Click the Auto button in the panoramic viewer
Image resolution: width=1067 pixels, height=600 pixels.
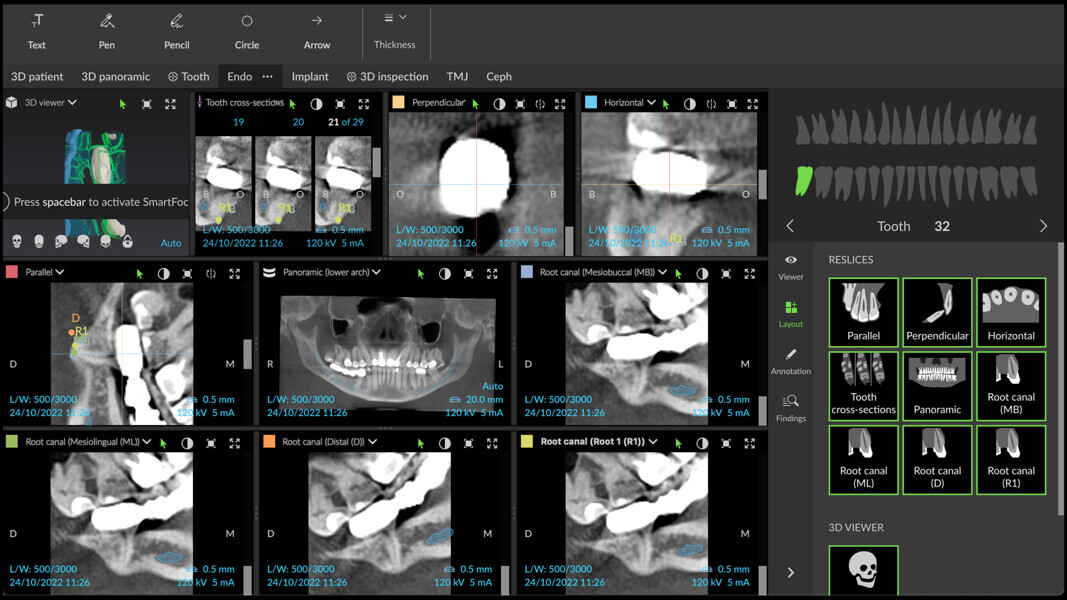[x=492, y=386]
